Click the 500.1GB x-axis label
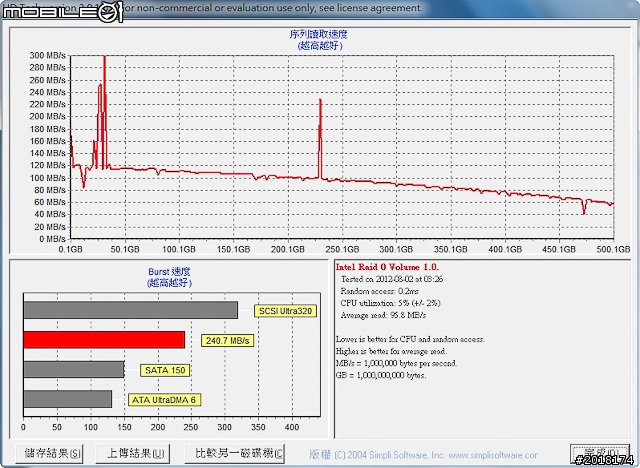Image resolution: width=640 pixels, height=468 pixels. pyautogui.click(x=613, y=249)
